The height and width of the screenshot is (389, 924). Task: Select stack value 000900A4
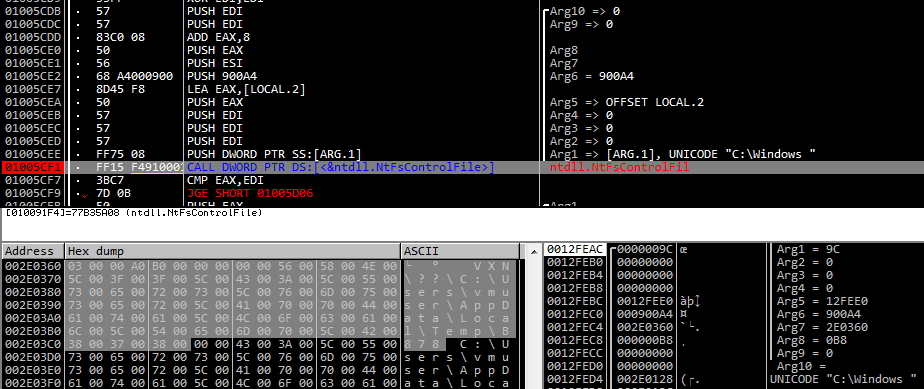pos(645,314)
